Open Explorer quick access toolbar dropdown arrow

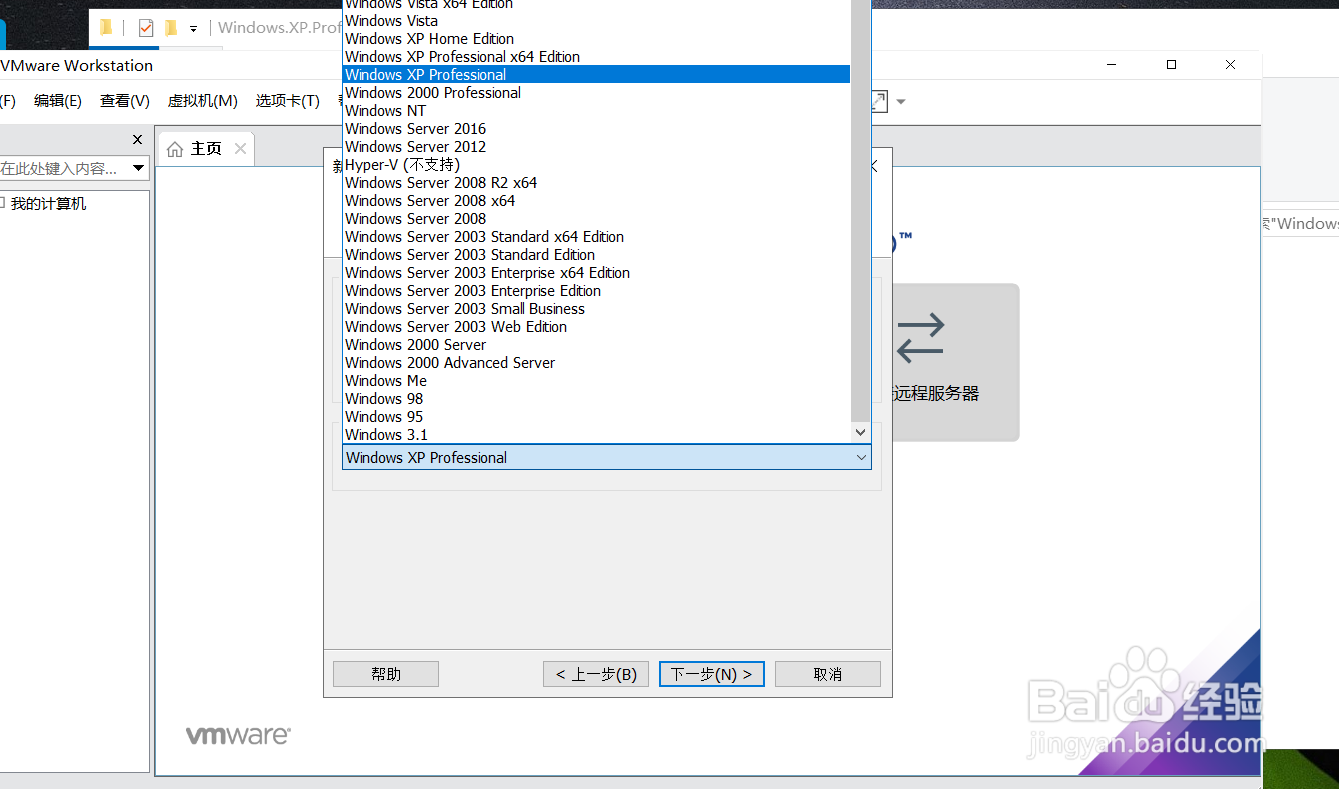tap(193, 29)
